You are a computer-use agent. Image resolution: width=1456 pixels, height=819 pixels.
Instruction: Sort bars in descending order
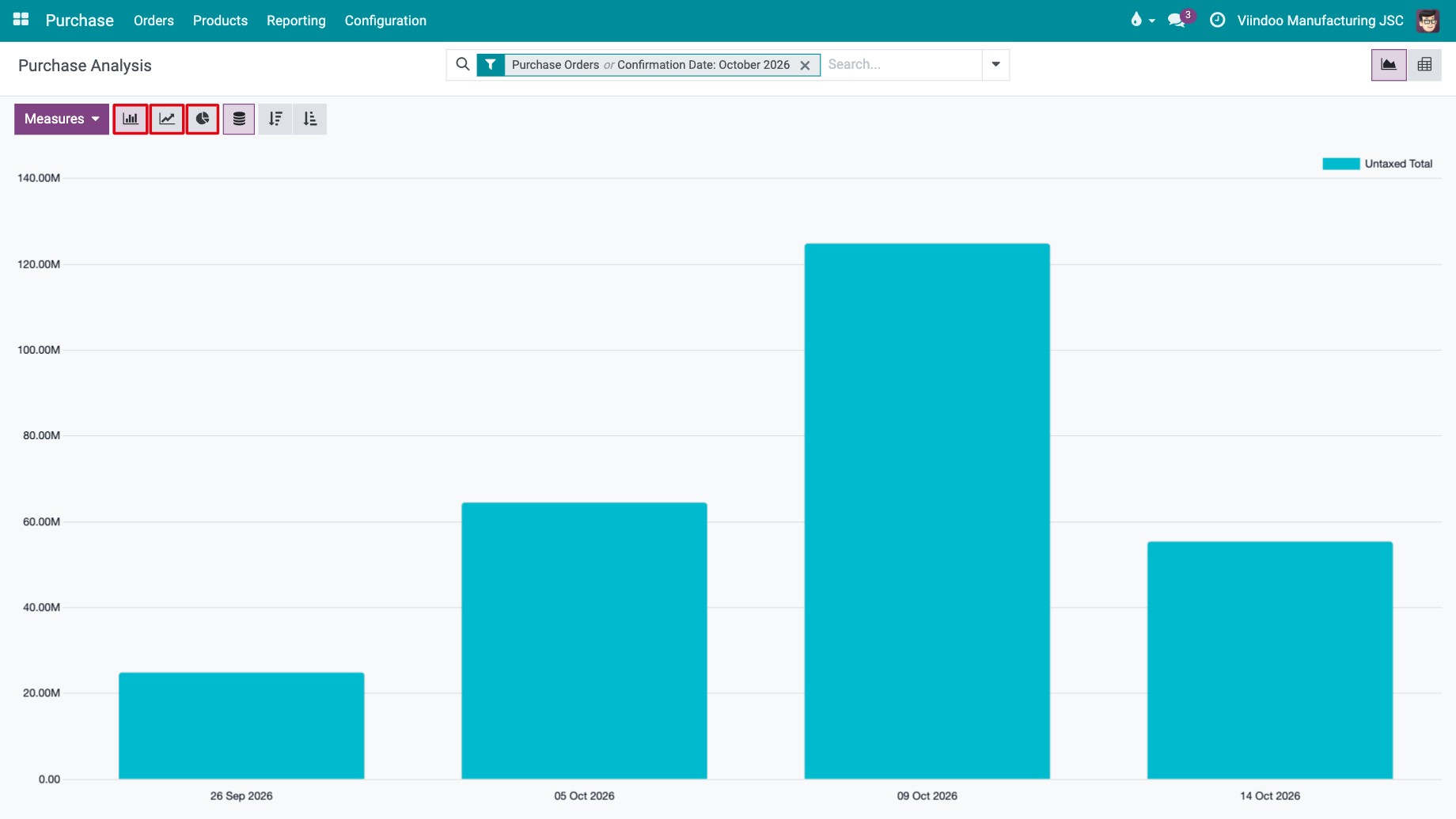275,119
